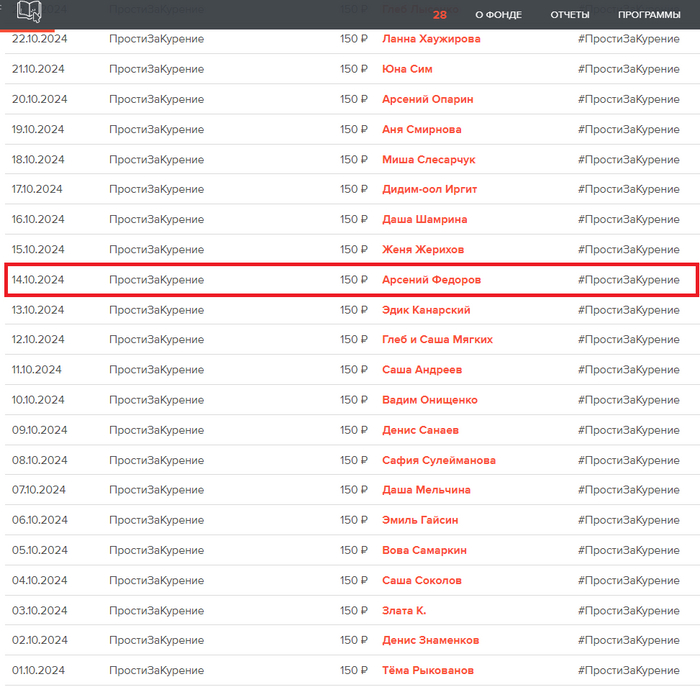Select the date 03.10.2024
Viewport: 700px width, 687px height.
point(40,611)
